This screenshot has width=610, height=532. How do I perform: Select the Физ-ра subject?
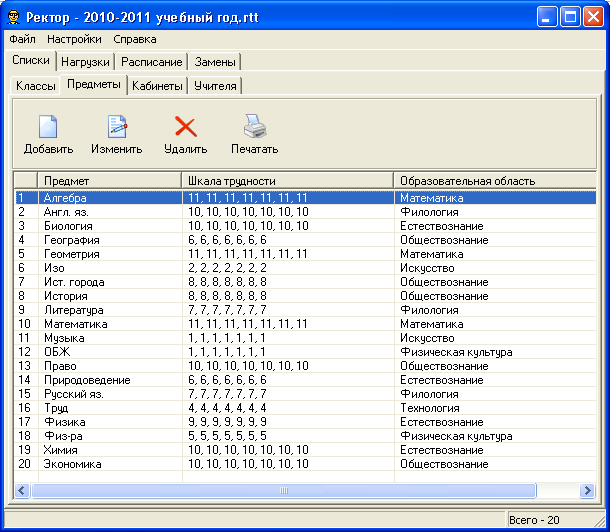click(x=63, y=436)
